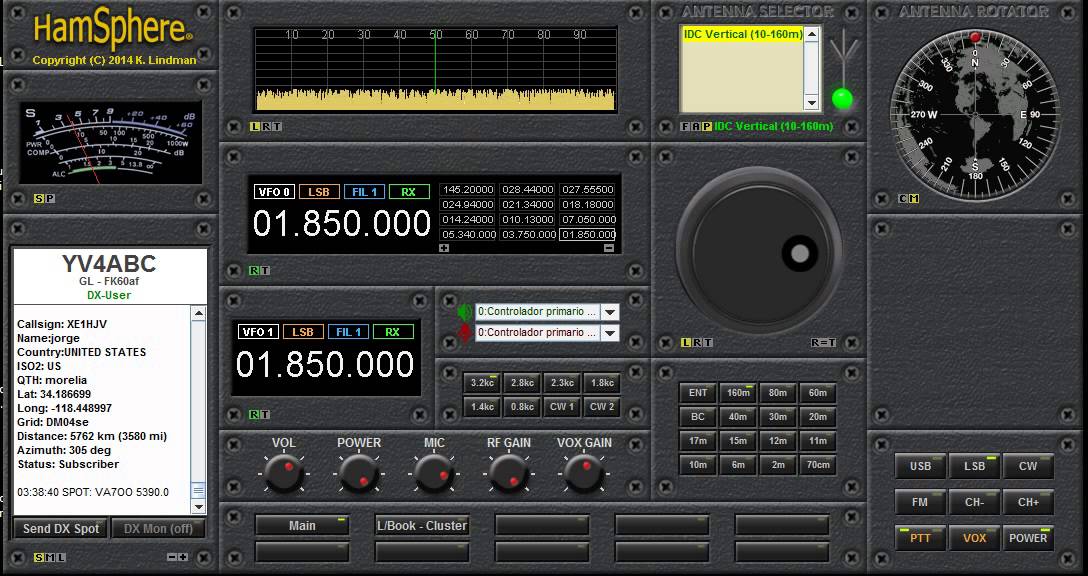Screen dimensions: 1088x576
Task: Switch to FM mode
Action: point(920,502)
